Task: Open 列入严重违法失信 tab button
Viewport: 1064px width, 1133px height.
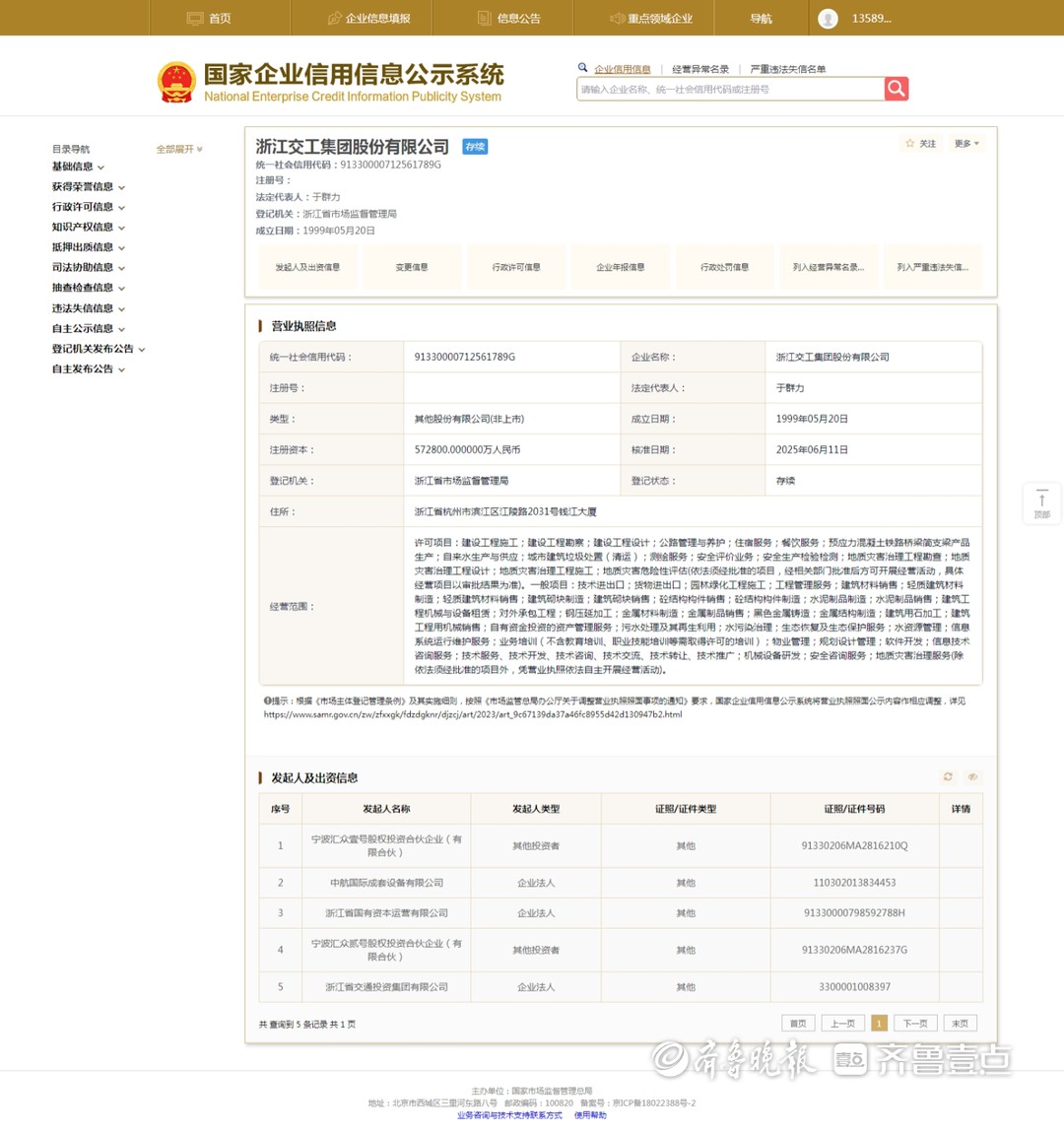Action: click(x=933, y=267)
